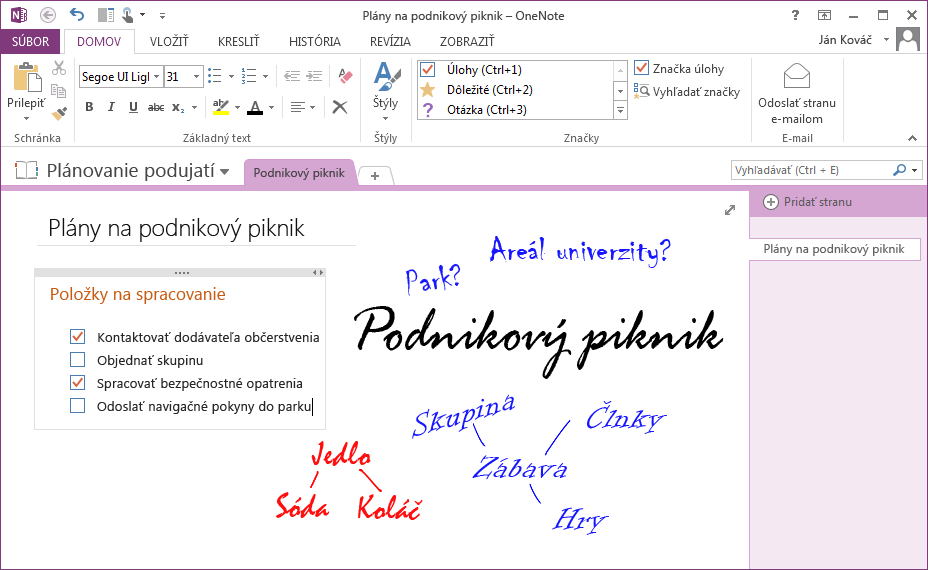Open the Plánovanie podujatí notebook dropdown
928x570 pixels.
224,172
